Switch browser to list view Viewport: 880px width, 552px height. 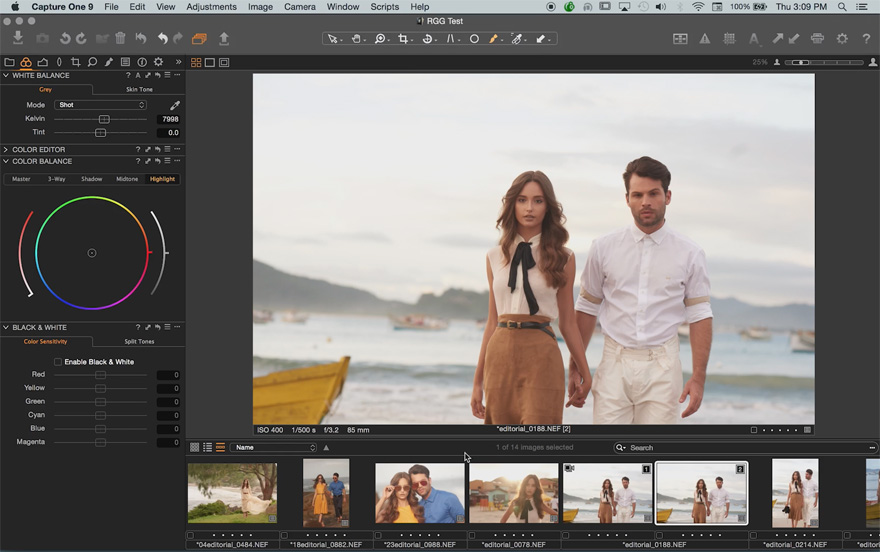[x=208, y=447]
